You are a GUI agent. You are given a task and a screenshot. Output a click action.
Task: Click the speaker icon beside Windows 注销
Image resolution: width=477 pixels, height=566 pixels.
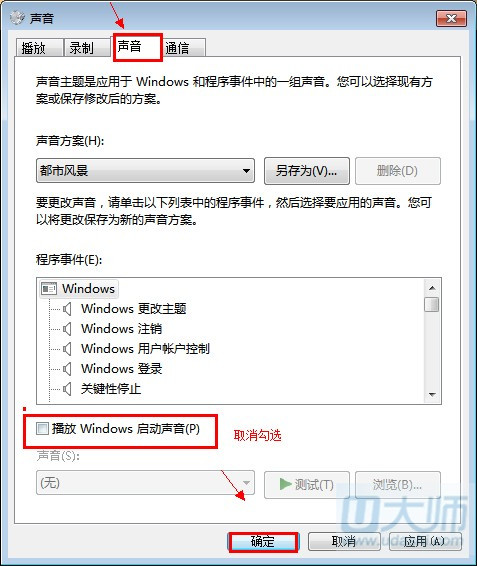click(67, 329)
